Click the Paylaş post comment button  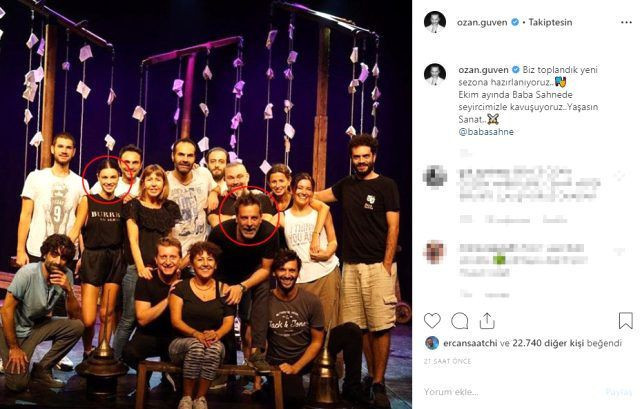point(619,392)
